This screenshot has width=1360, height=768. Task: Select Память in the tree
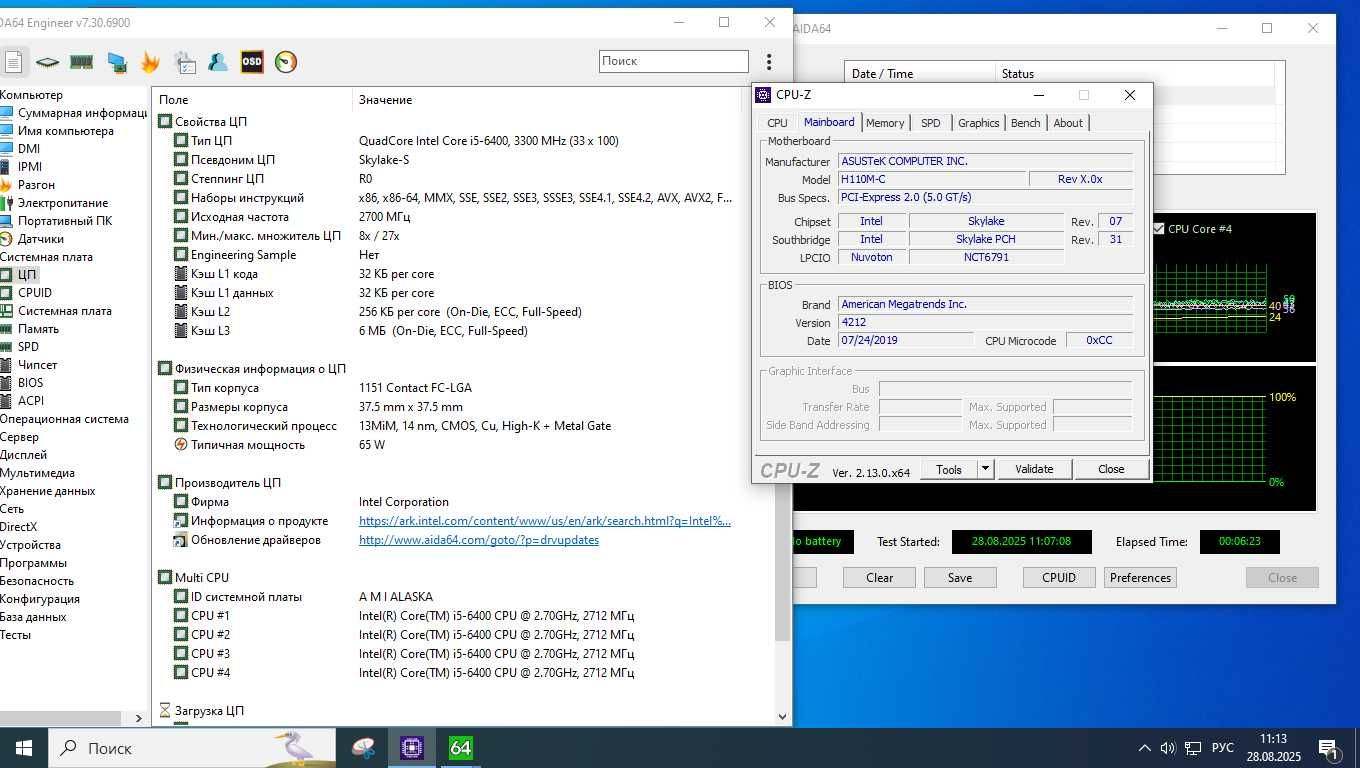click(x=38, y=329)
